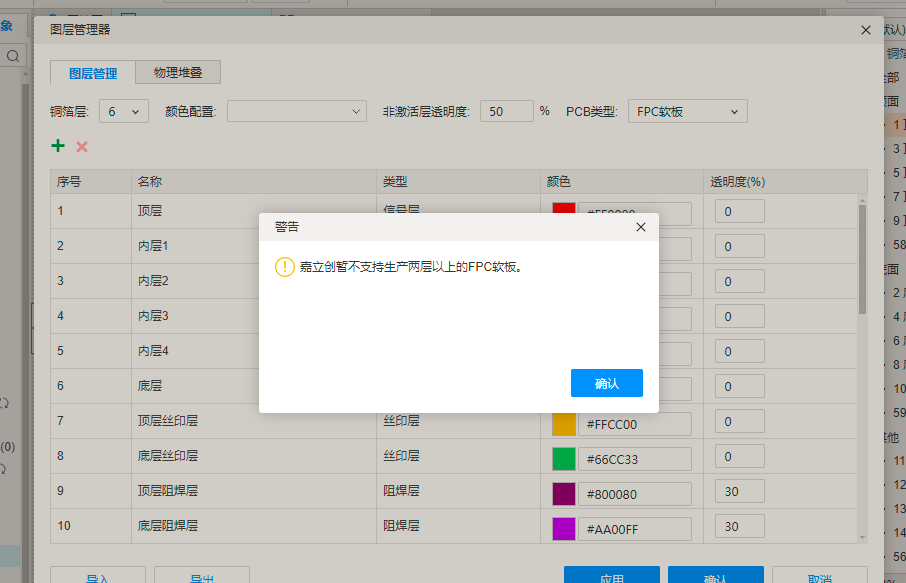Click the purple swatch for 顶层阻焊层
This screenshot has height=583, width=906.
pyautogui.click(x=564, y=494)
